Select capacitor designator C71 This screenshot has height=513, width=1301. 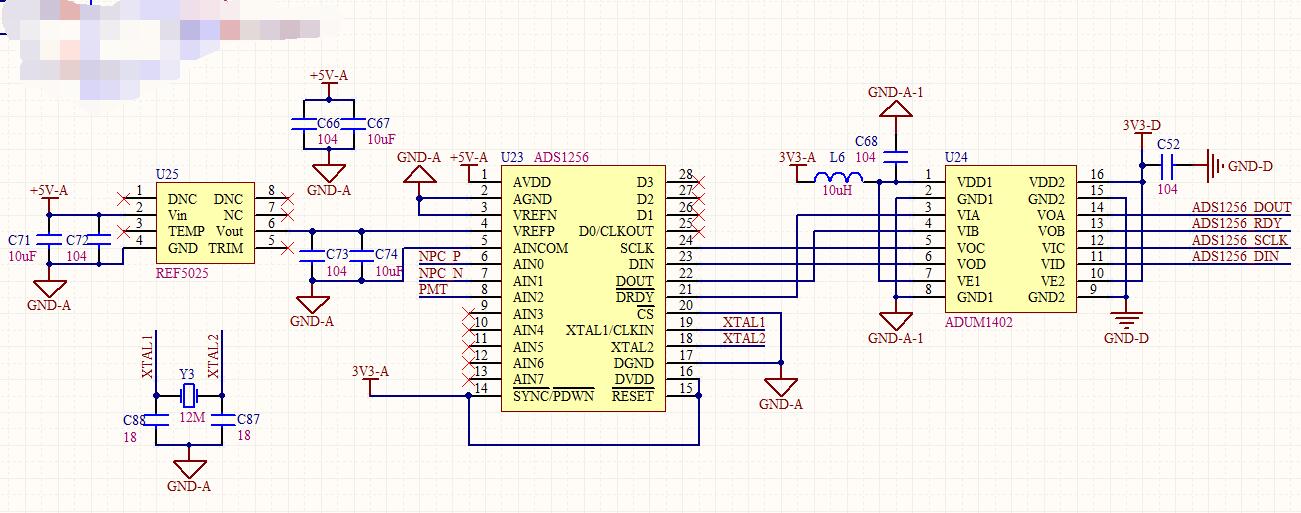(19, 241)
